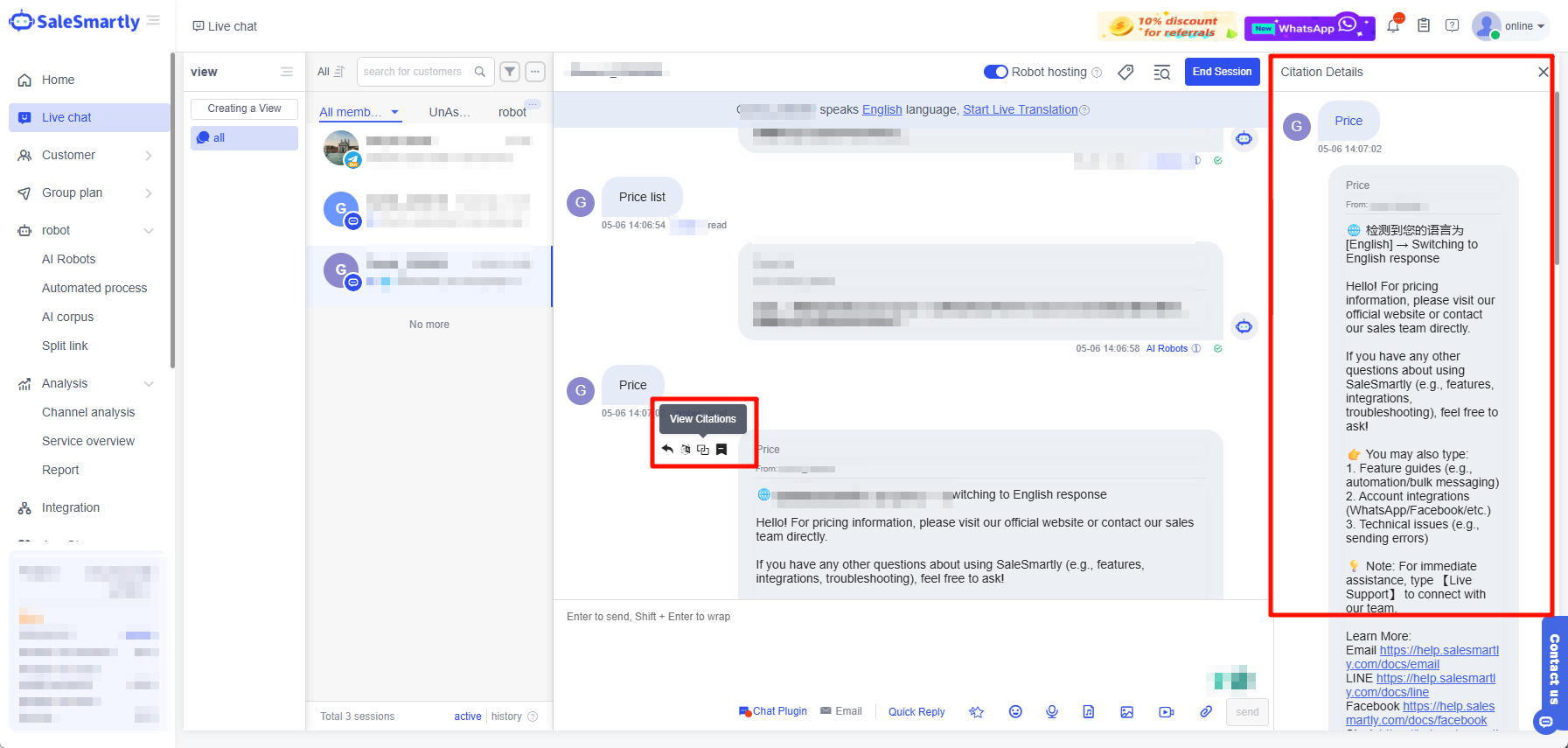Open the session search list icon
Viewport: 1568px width, 748px height.
point(1161,72)
